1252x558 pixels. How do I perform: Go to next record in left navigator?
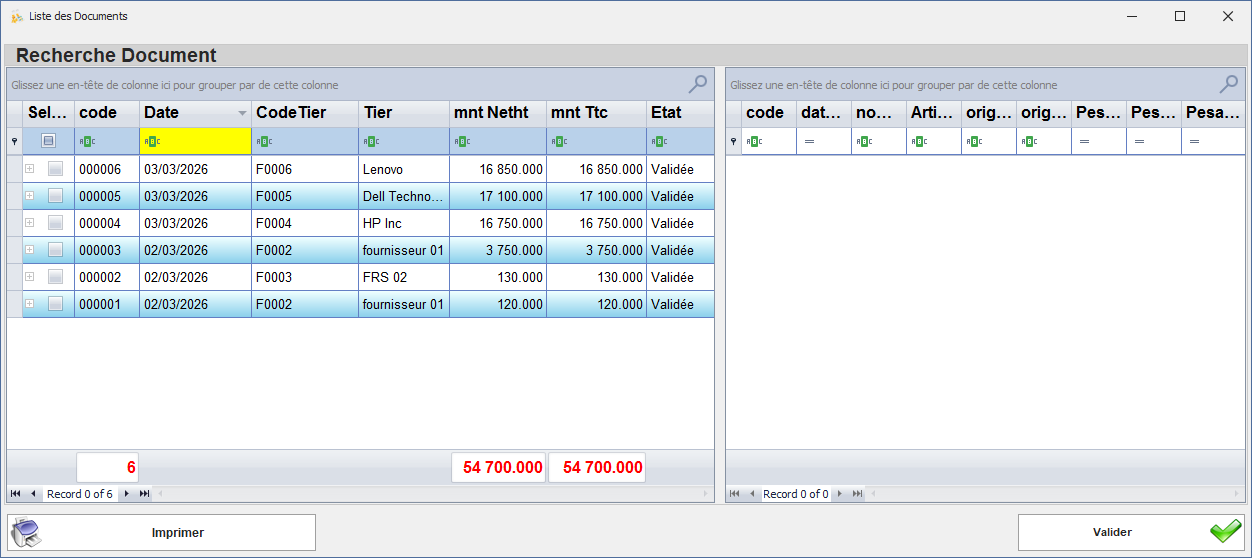tap(127, 494)
